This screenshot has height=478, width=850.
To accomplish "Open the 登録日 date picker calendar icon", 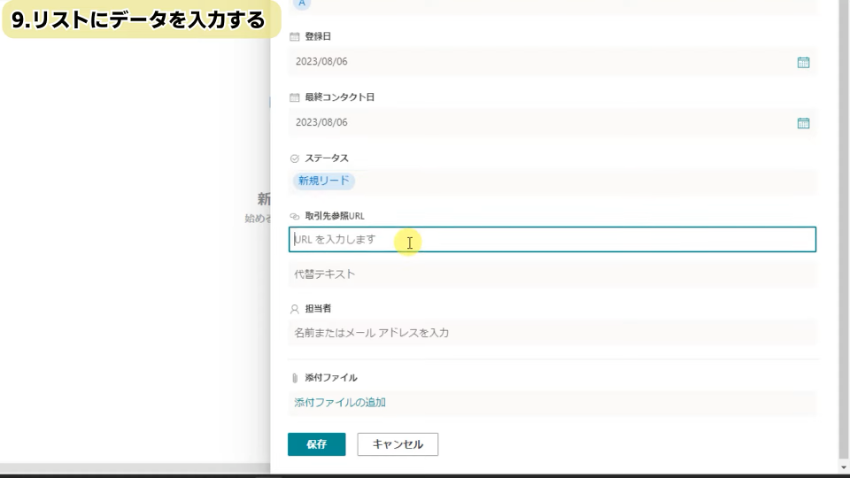I will click(803, 62).
